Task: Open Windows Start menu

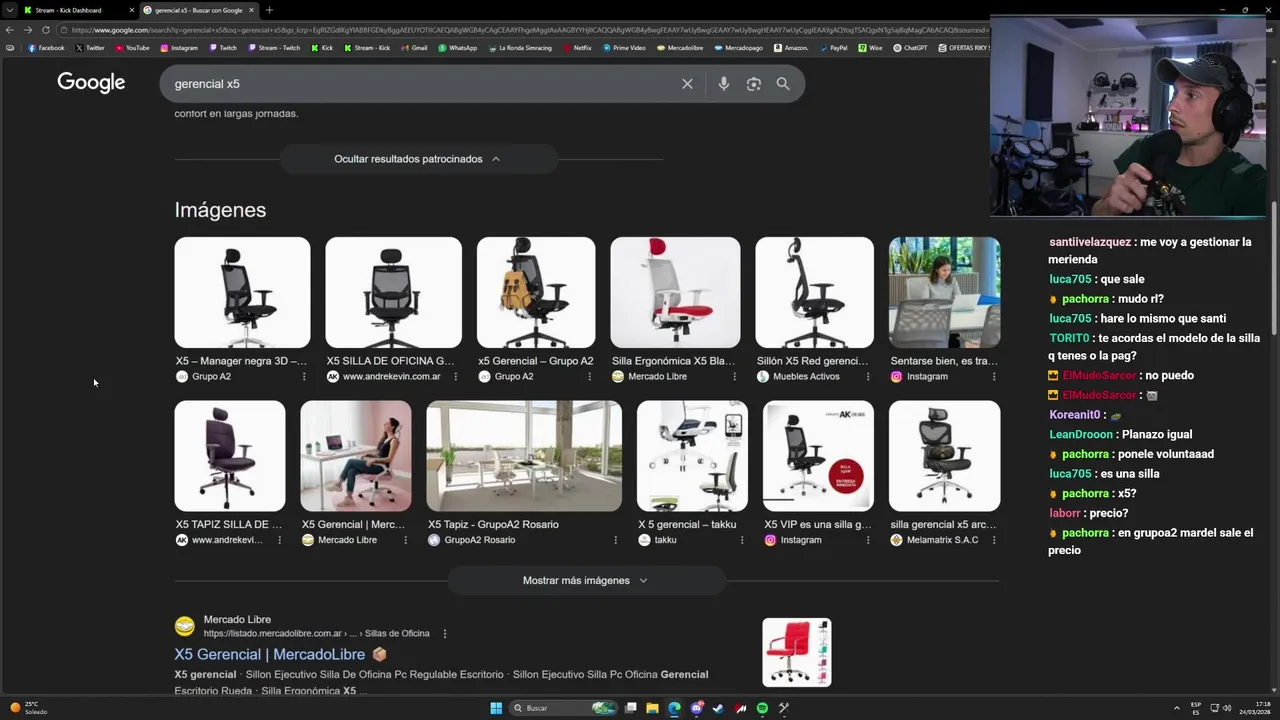Action: (x=496, y=708)
